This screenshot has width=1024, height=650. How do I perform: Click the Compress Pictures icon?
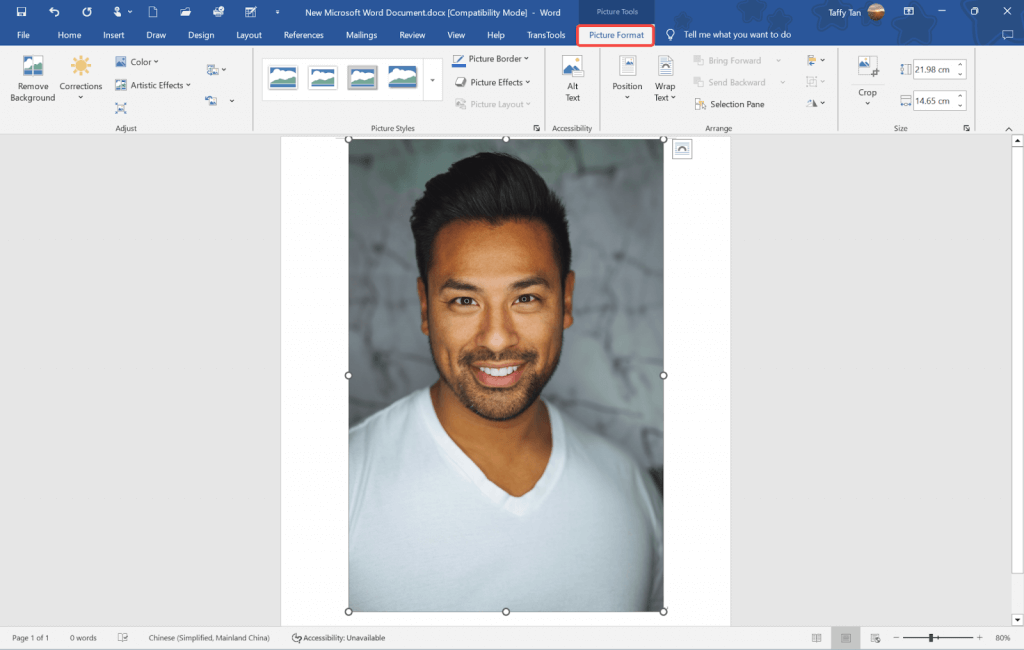click(x=121, y=108)
